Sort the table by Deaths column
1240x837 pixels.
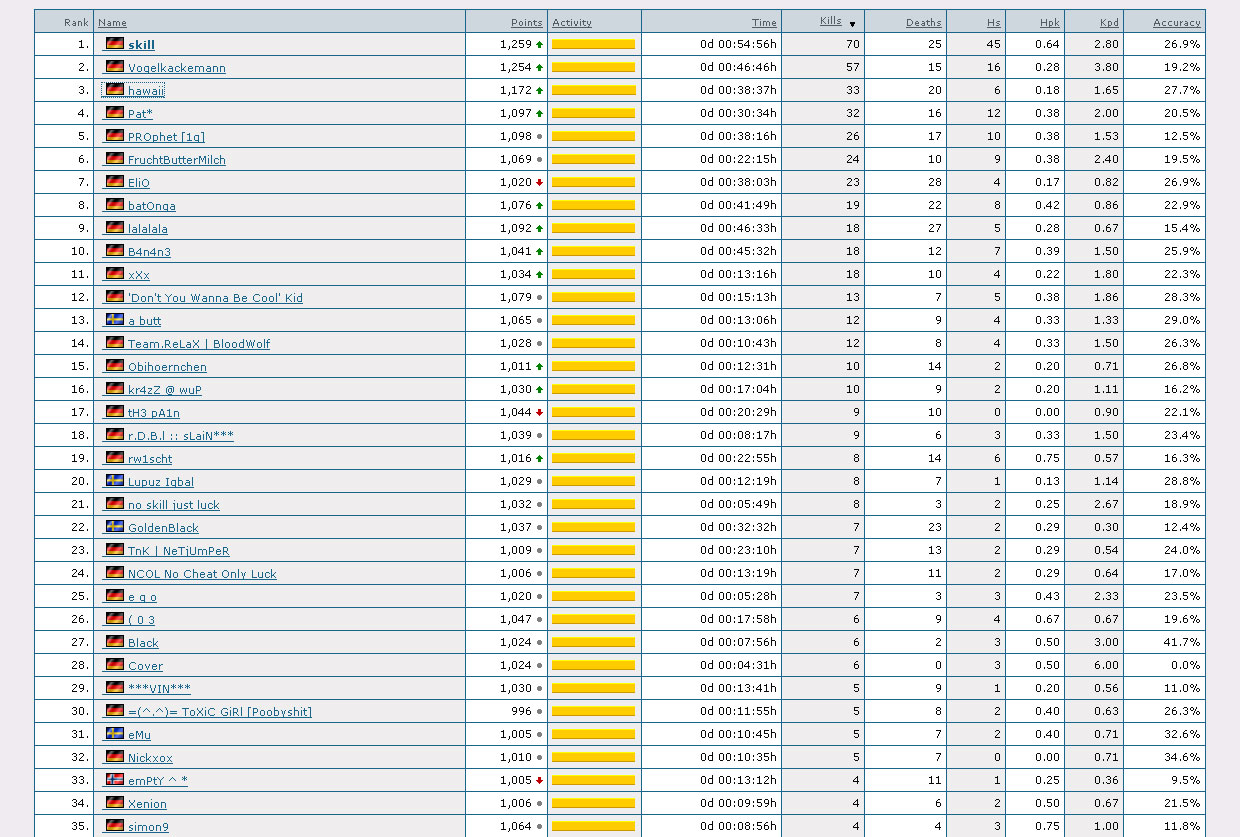tap(923, 22)
